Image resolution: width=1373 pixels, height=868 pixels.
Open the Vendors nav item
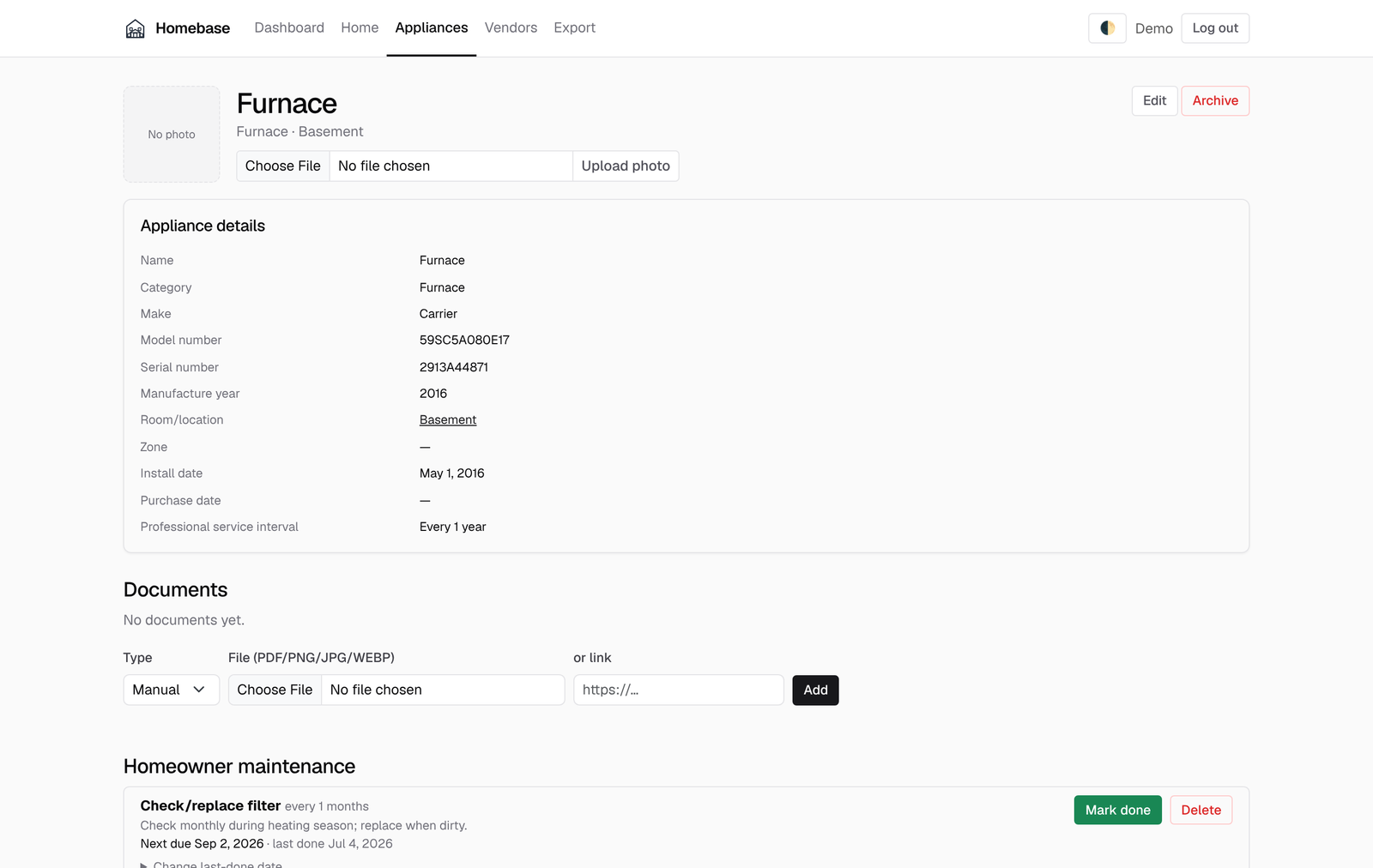coord(511,27)
